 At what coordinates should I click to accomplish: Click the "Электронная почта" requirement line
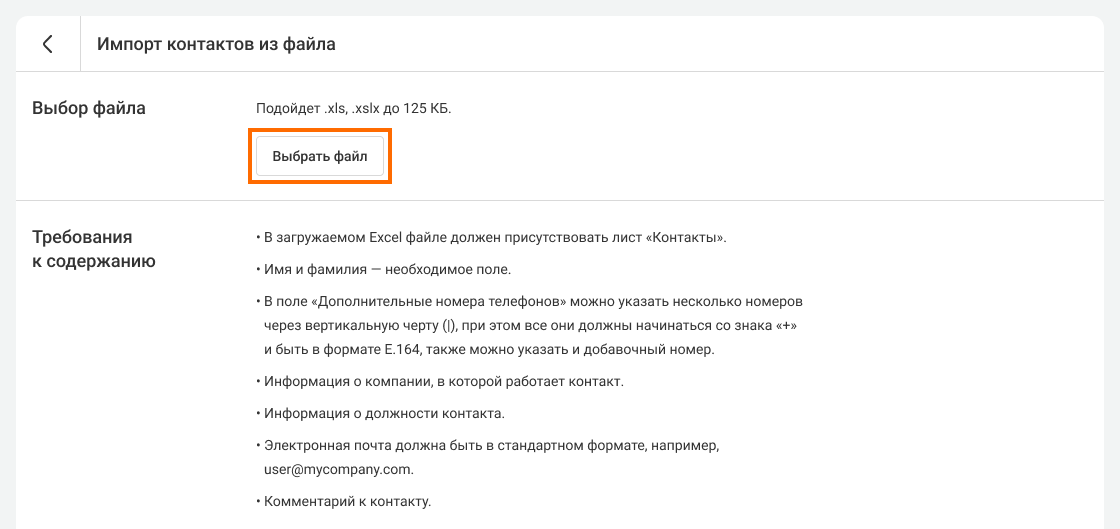point(491,445)
